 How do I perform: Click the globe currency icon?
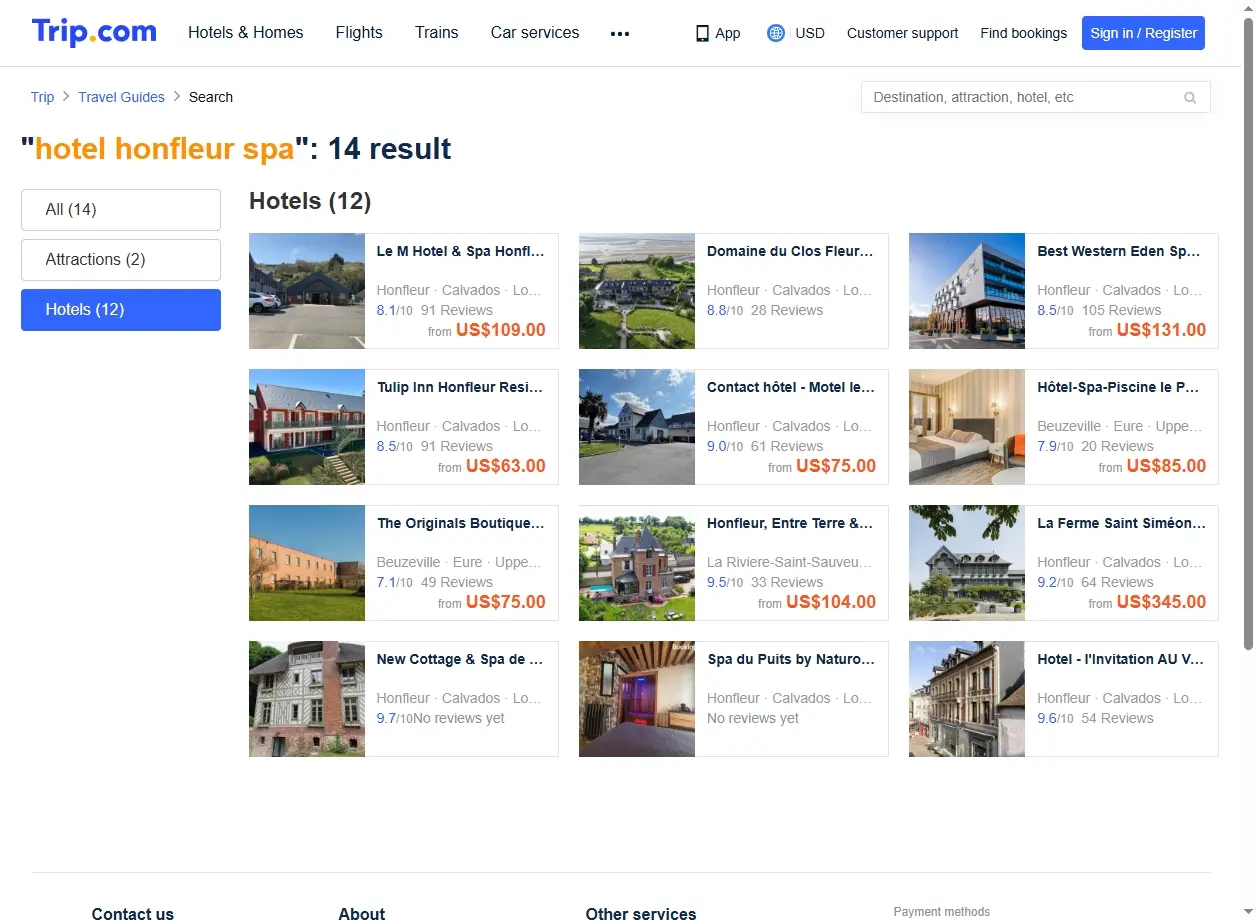(x=776, y=33)
